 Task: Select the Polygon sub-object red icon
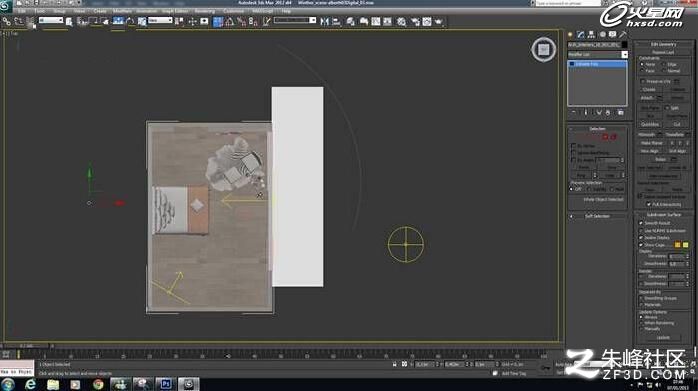[605, 137]
